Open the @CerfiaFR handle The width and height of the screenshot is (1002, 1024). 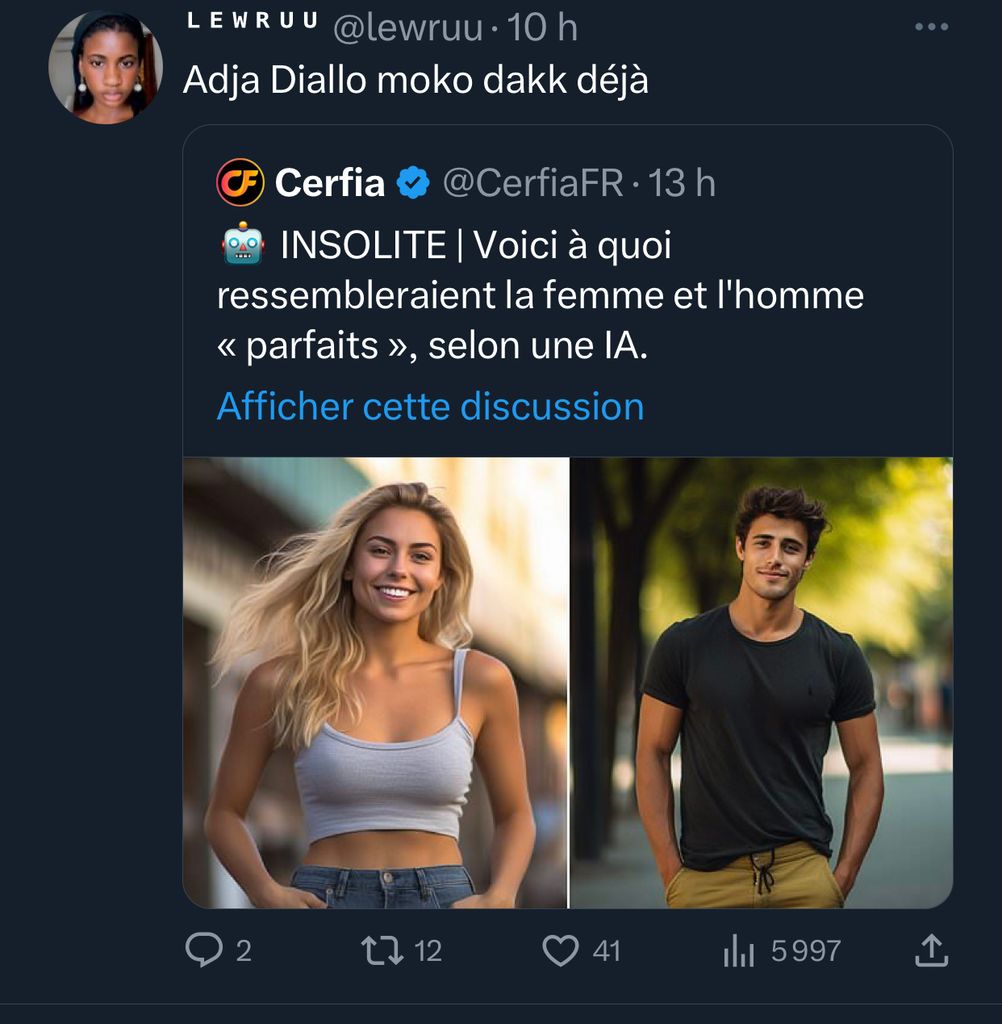533,183
